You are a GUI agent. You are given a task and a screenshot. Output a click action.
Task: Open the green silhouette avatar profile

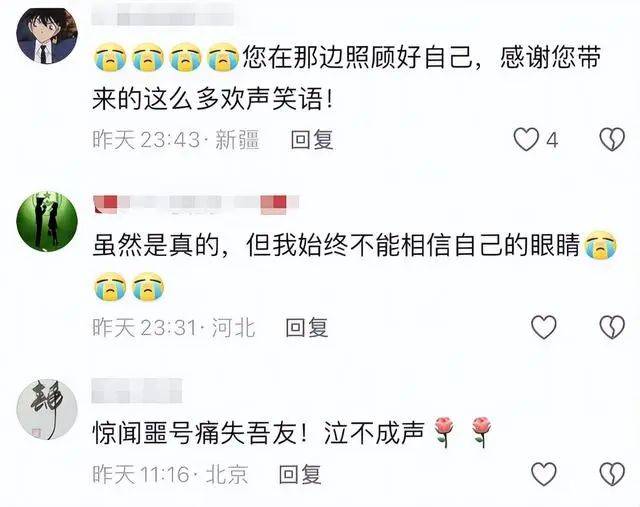tap(47, 220)
